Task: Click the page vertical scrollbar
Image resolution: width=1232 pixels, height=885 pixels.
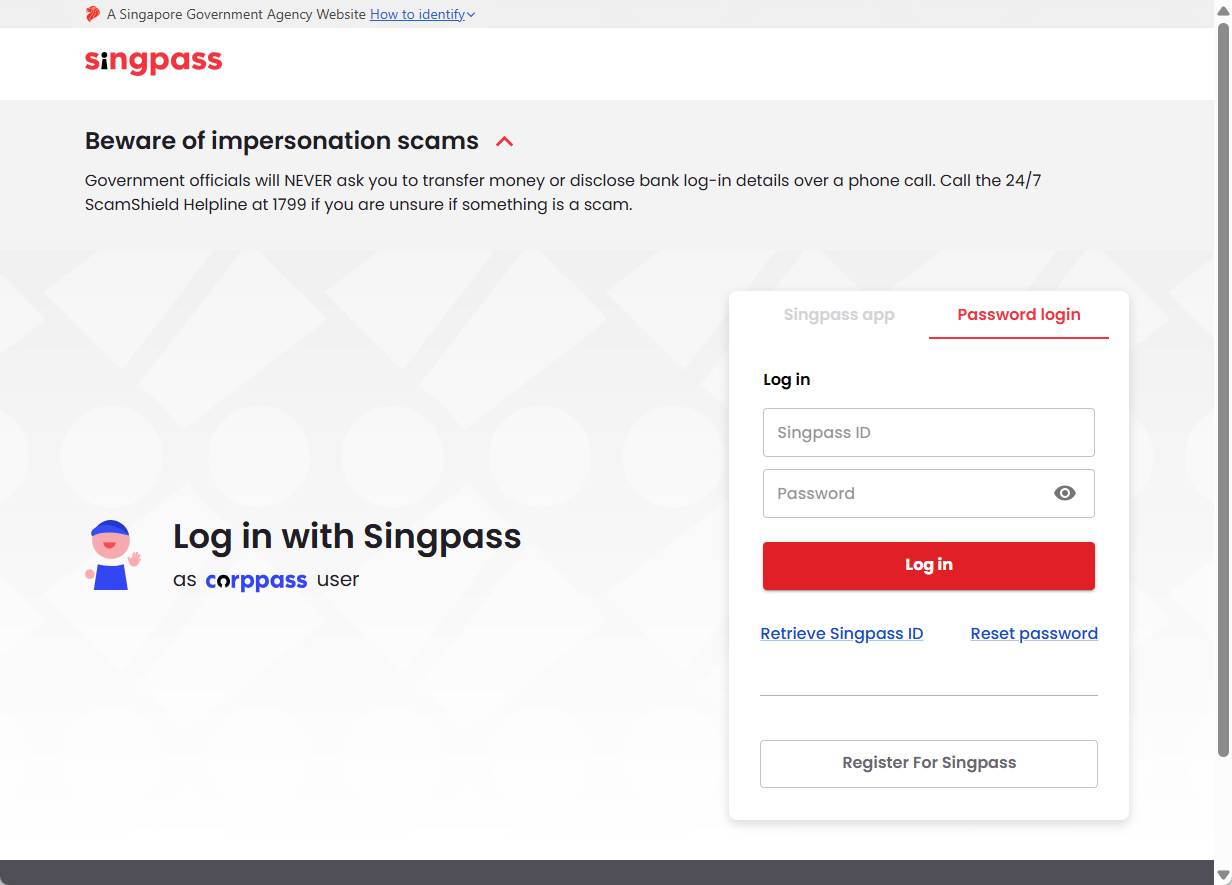Action: point(1223,390)
